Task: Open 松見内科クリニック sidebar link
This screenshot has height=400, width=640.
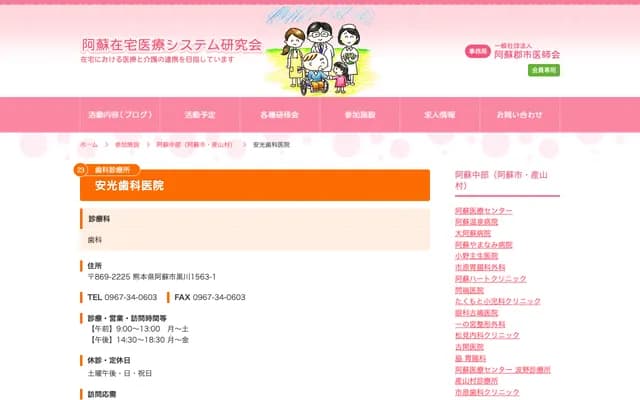Action: click(487, 335)
